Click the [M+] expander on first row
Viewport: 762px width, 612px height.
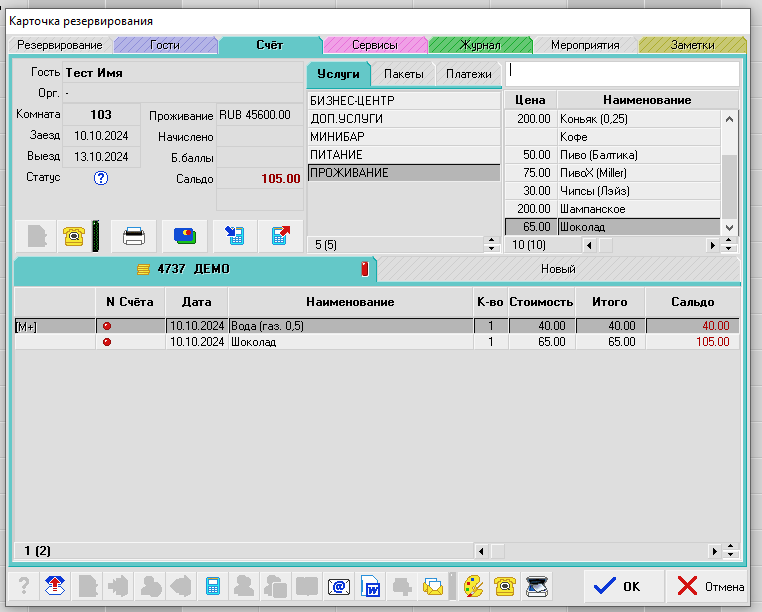pyautogui.click(x=26, y=326)
